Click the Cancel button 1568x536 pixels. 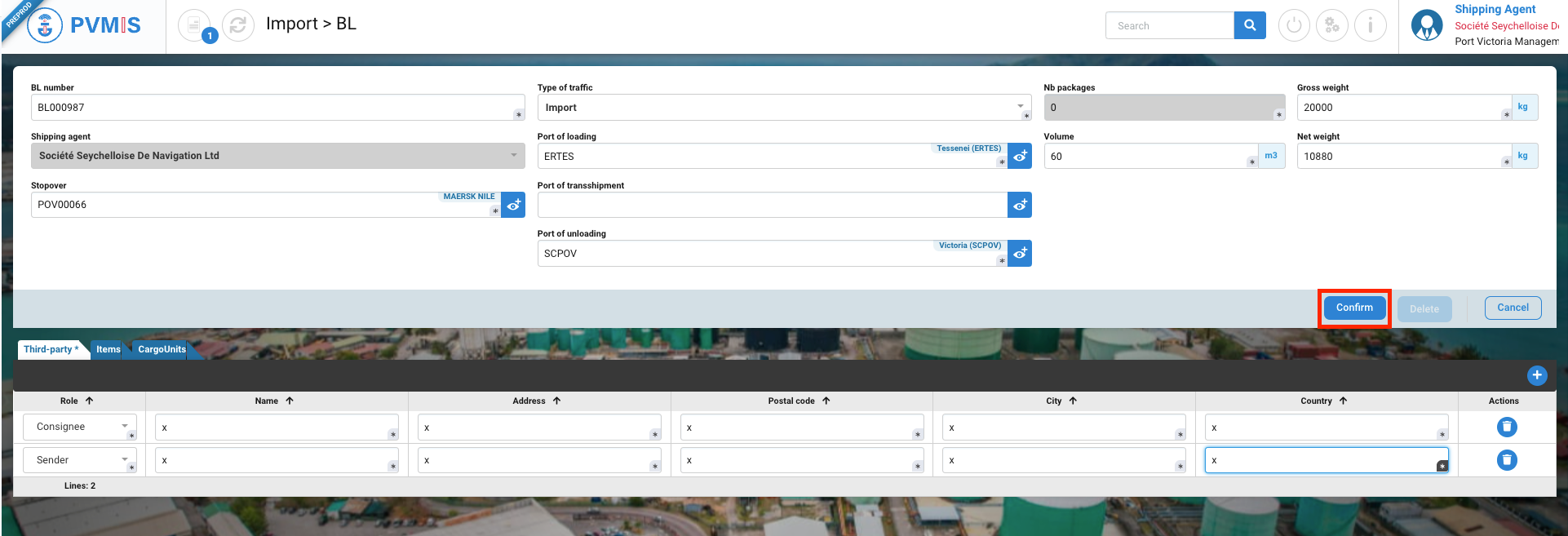(x=1513, y=308)
